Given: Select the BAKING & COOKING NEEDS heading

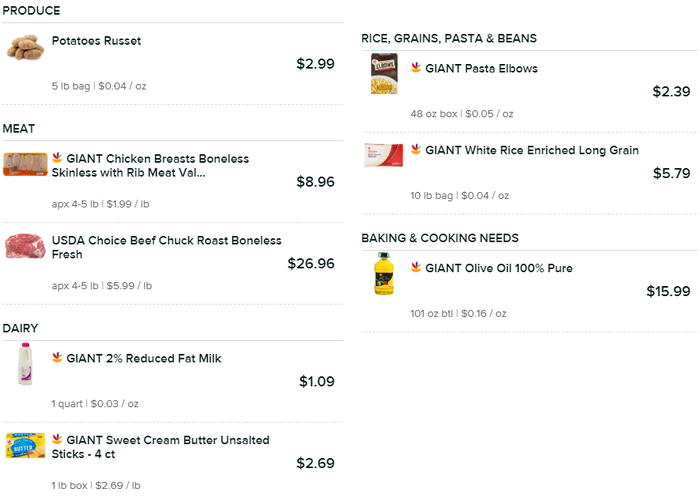Looking at the screenshot, I should pos(440,238).
